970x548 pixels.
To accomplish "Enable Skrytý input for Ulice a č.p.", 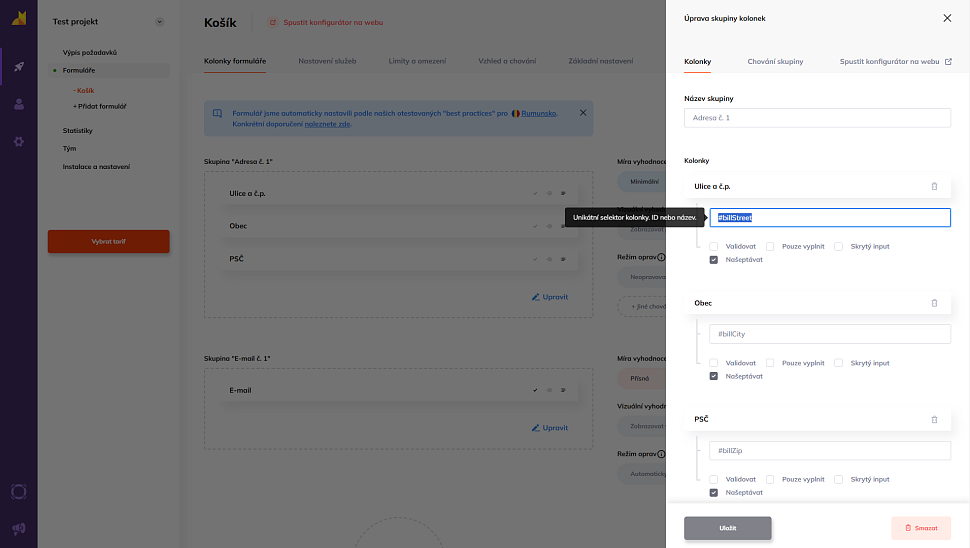I will [838, 246].
